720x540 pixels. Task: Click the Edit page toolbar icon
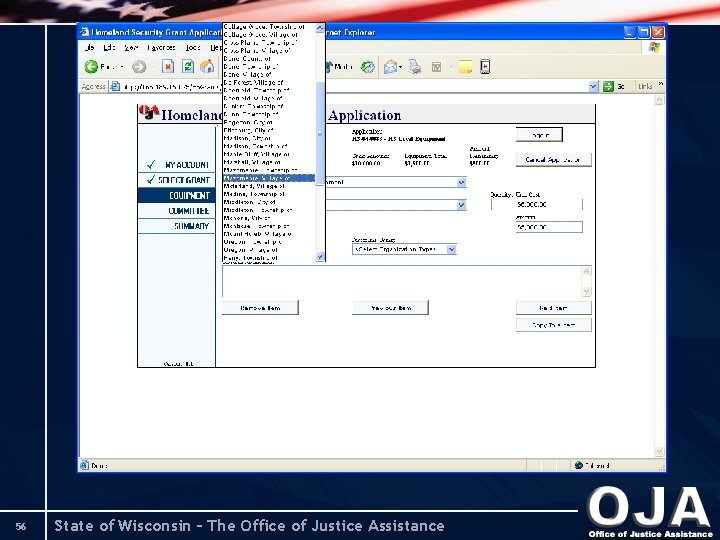coord(436,68)
